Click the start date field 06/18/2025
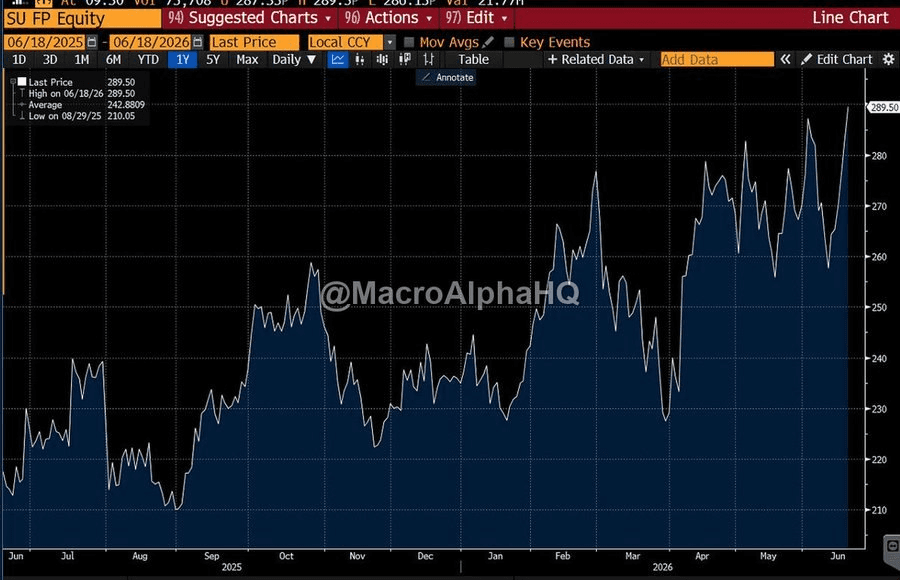Image resolution: width=900 pixels, height=580 pixels. [45, 42]
